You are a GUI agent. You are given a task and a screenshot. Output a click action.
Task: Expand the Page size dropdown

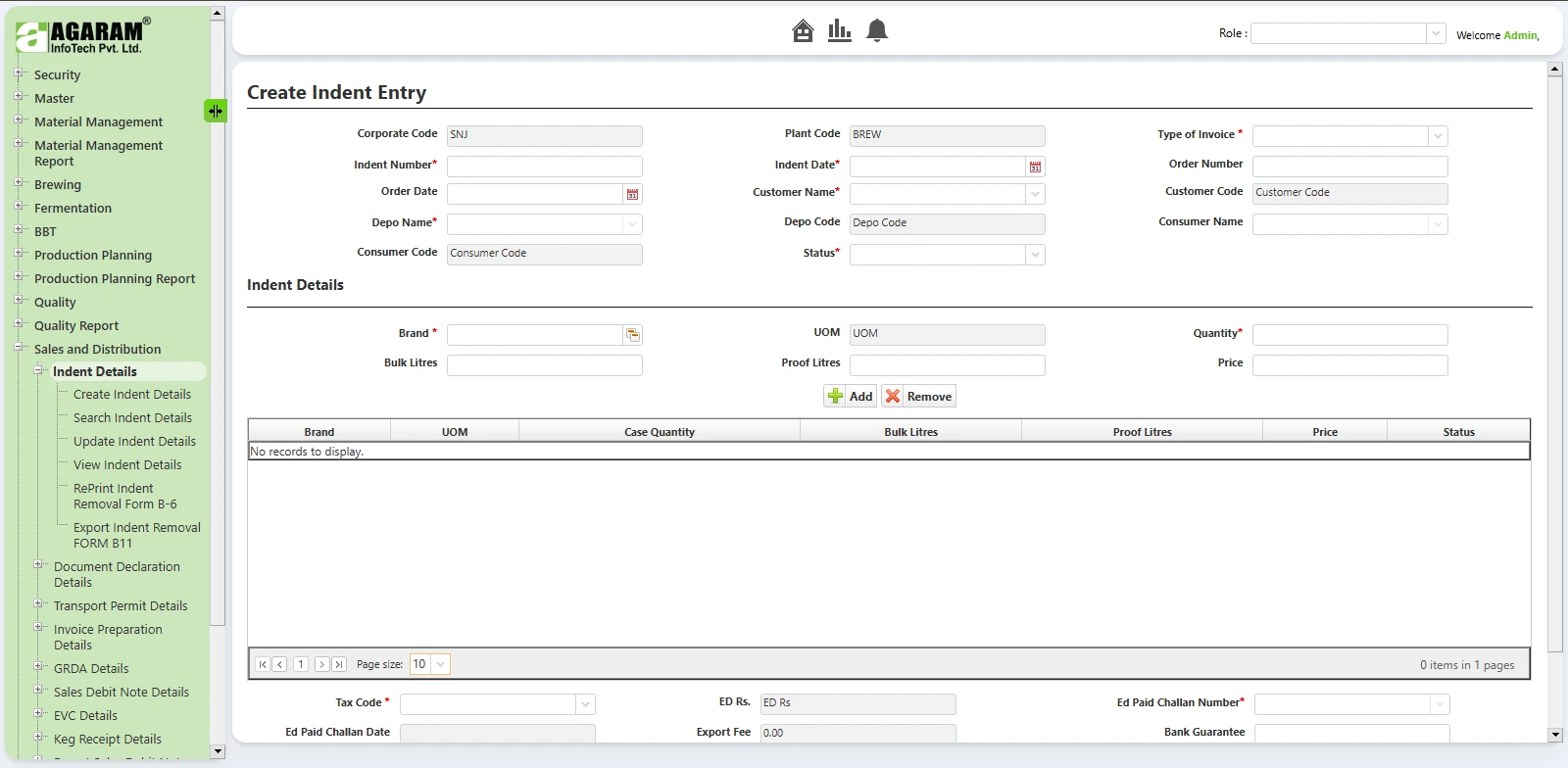click(441, 664)
